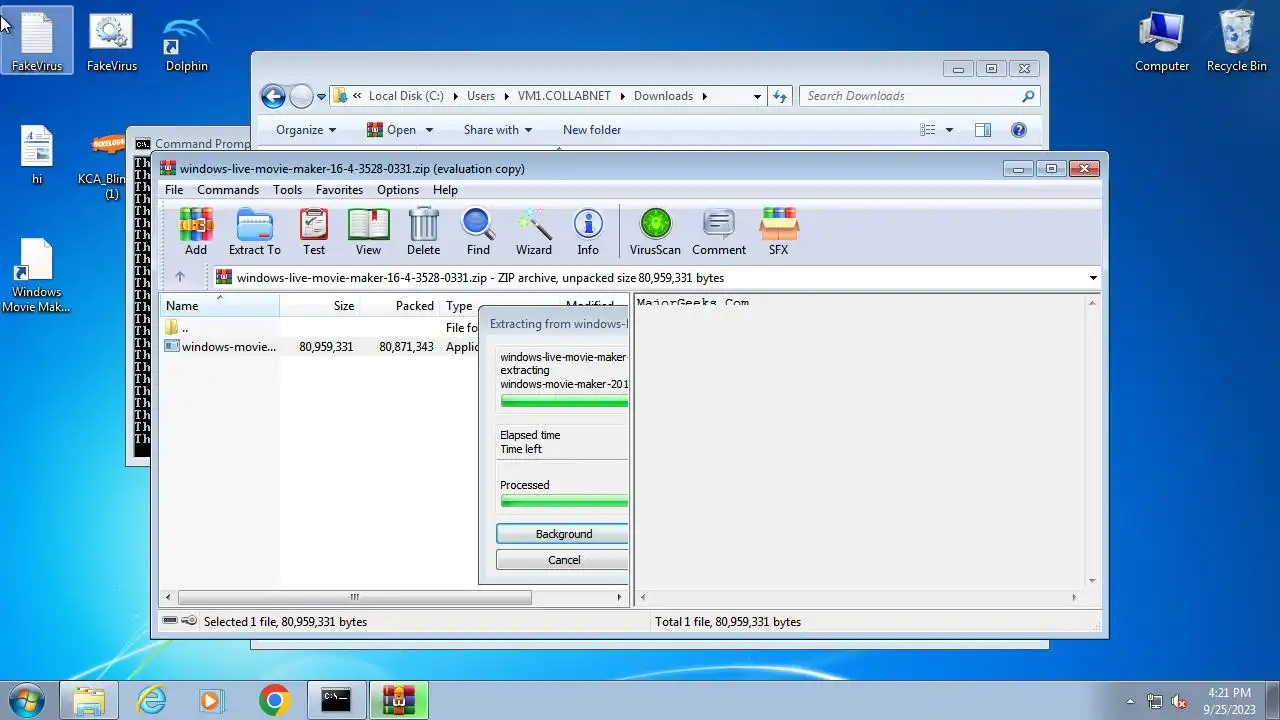Click the Local Disk (C:) breadcrumb
Viewport: 1280px width, 720px height.
[x=406, y=96]
